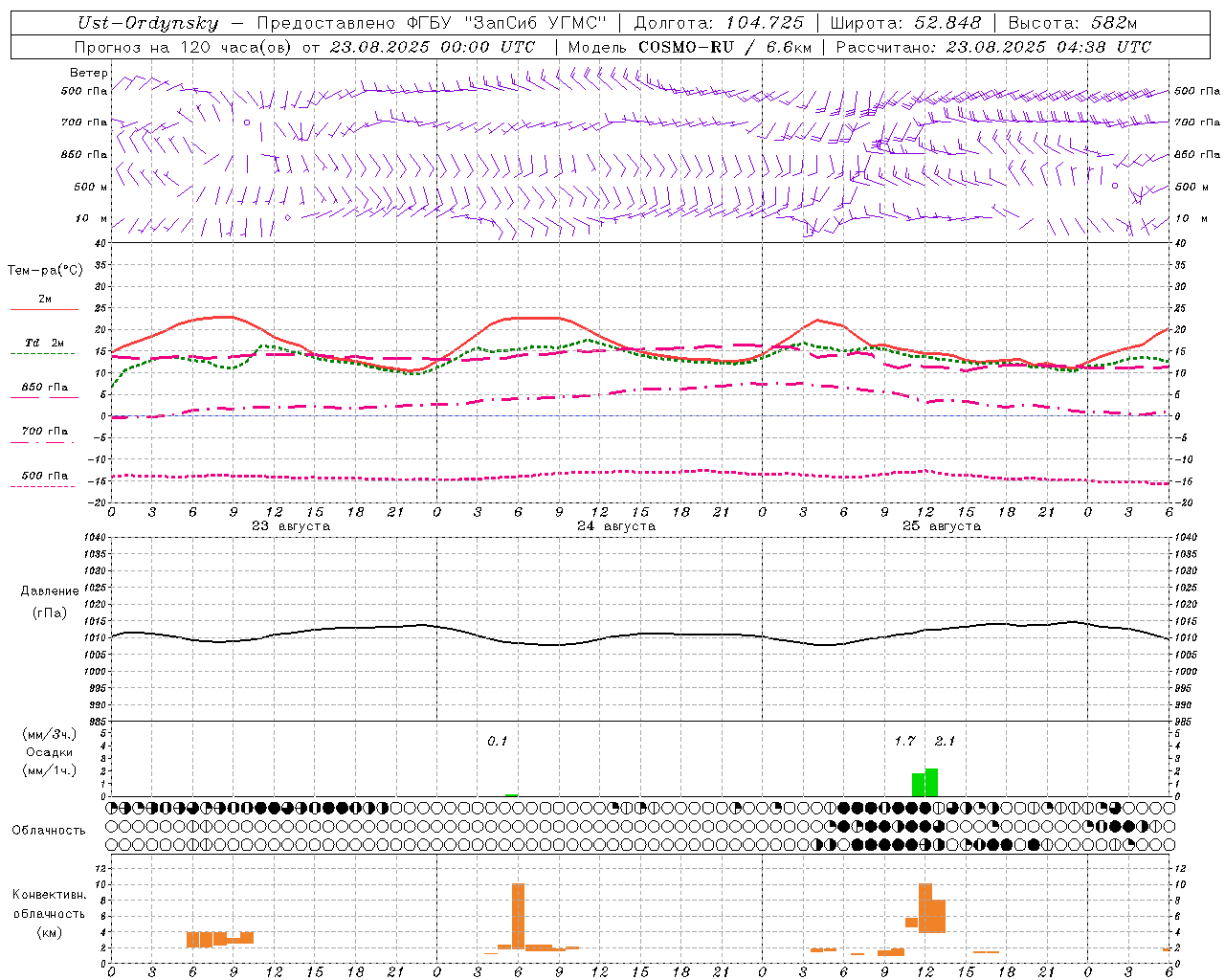The image size is (1225, 980).
Task: Click tallest orange convective bar on 25 August
Action: (924, 908)
